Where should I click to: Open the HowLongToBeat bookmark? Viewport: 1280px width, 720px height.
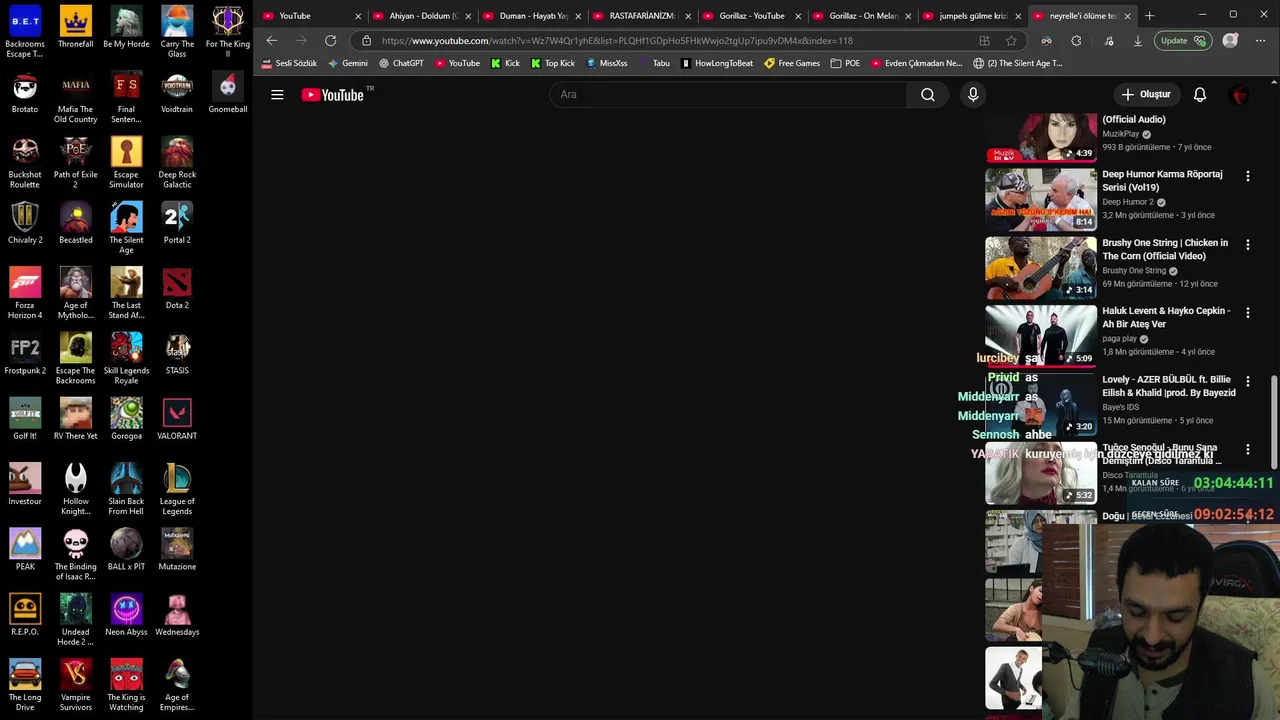pyautogui.click(x=717, y=63)
